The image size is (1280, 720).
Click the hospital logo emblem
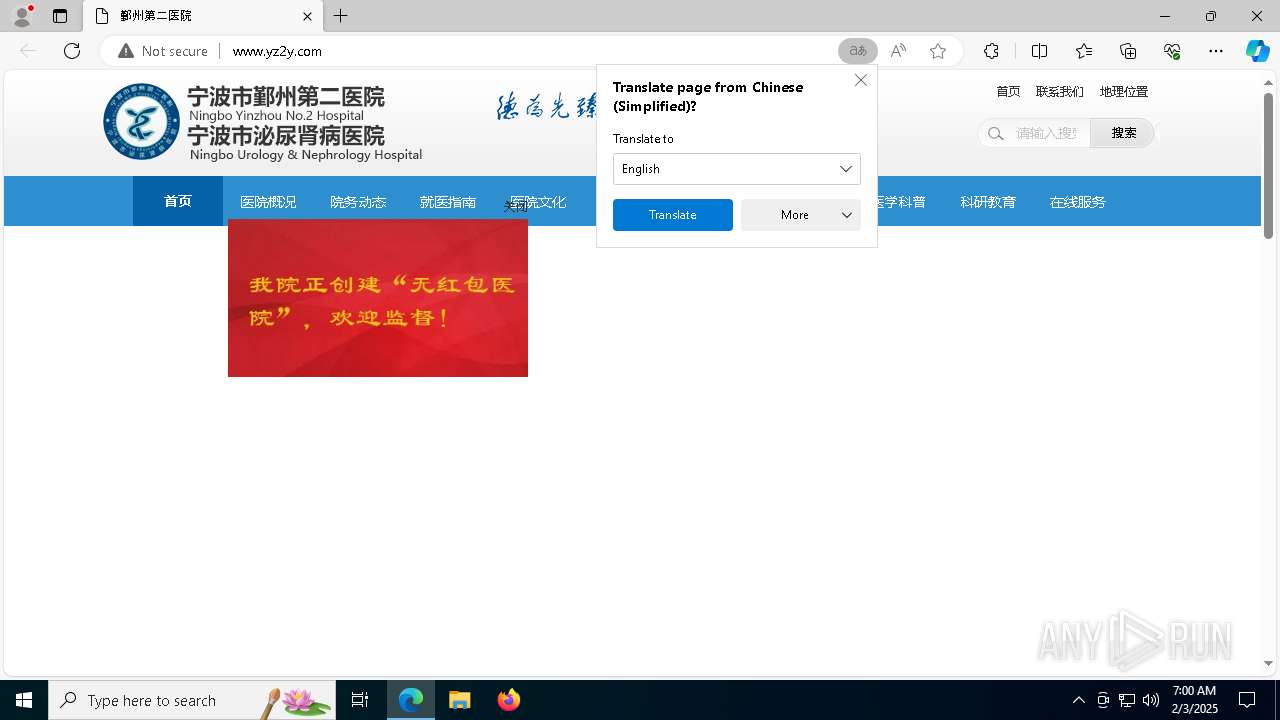tap(142, 122)
